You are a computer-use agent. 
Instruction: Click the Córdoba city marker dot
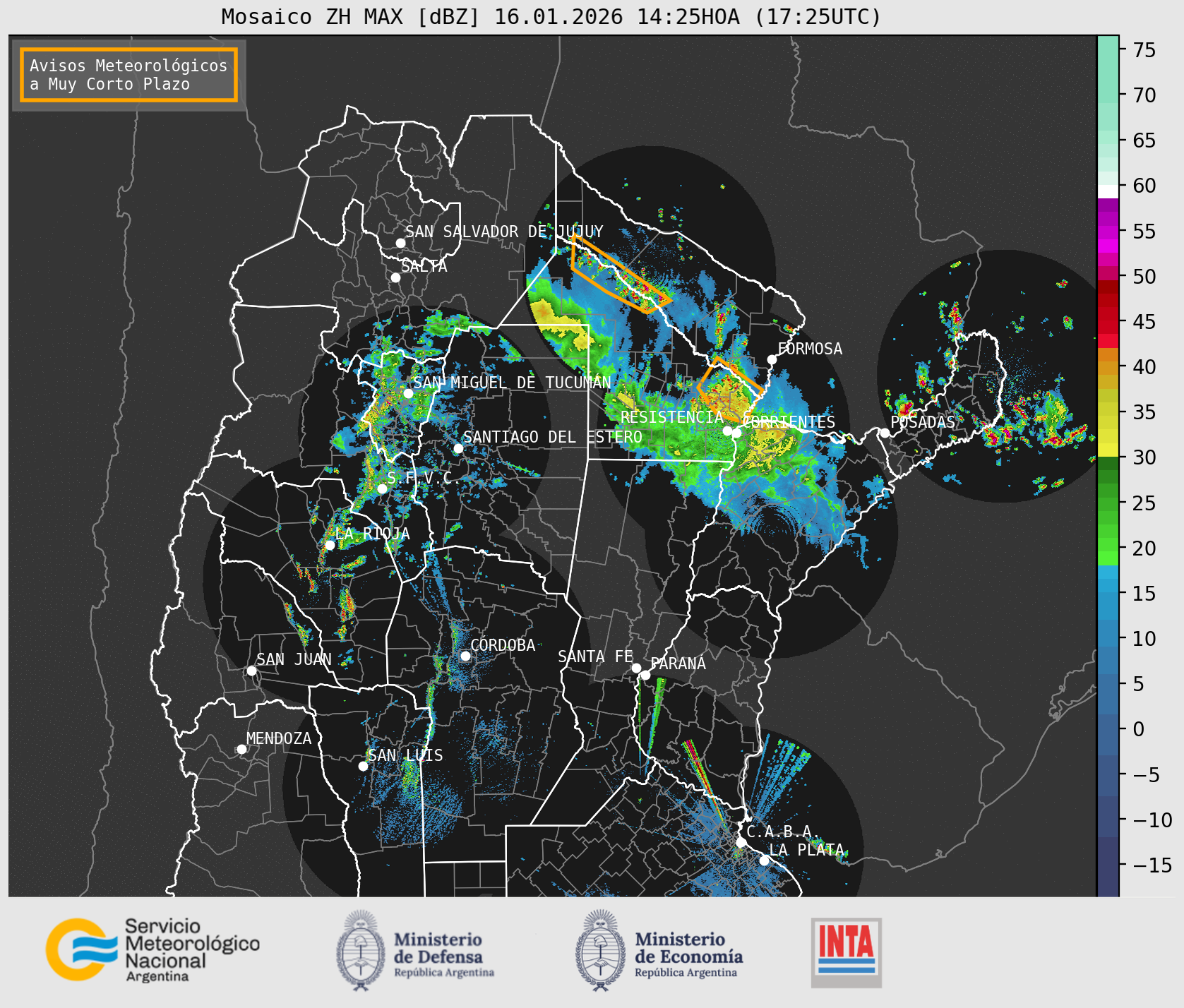[465, 656]
